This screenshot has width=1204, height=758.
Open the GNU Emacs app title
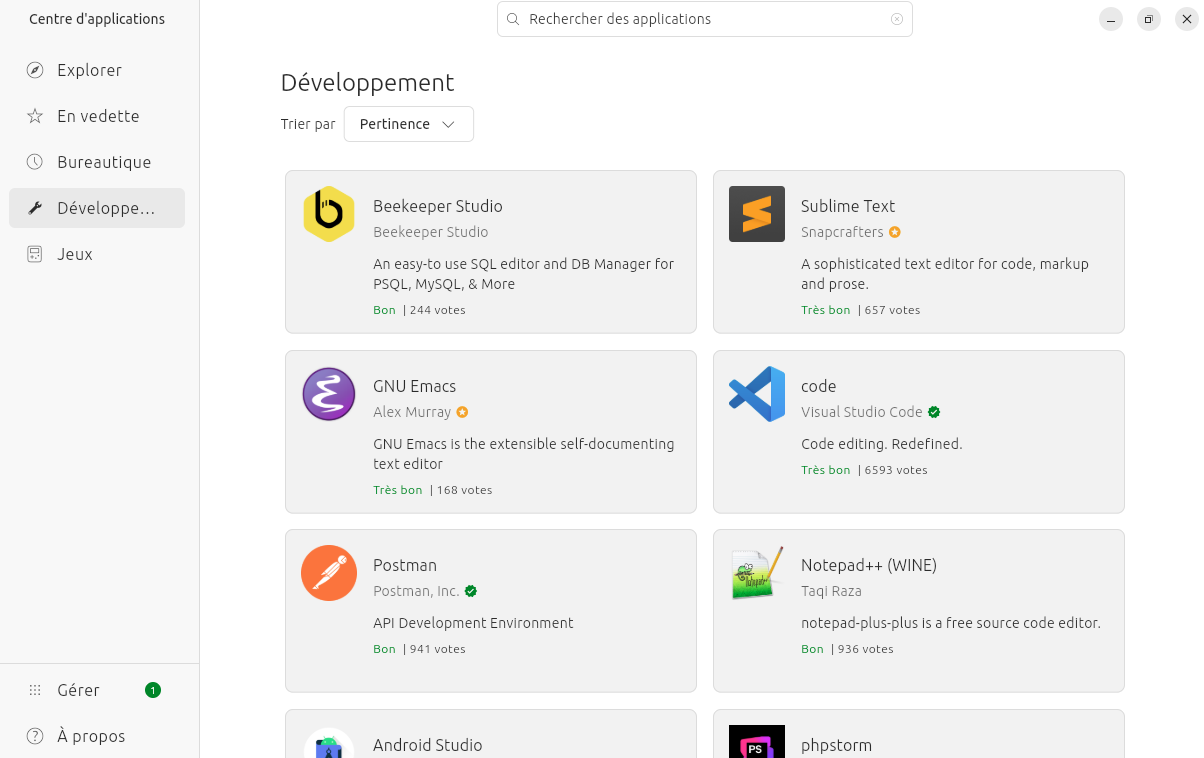(414, 386)
